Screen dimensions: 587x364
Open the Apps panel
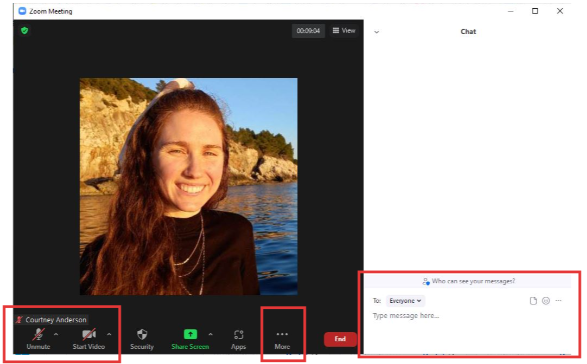click(238, 339)
